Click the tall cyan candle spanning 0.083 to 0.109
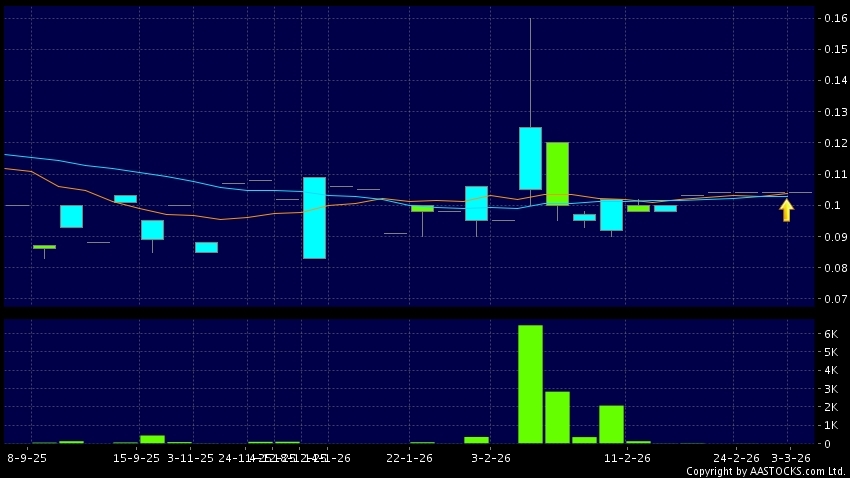This screenshot has height=478, width=850. pos(314,217)
